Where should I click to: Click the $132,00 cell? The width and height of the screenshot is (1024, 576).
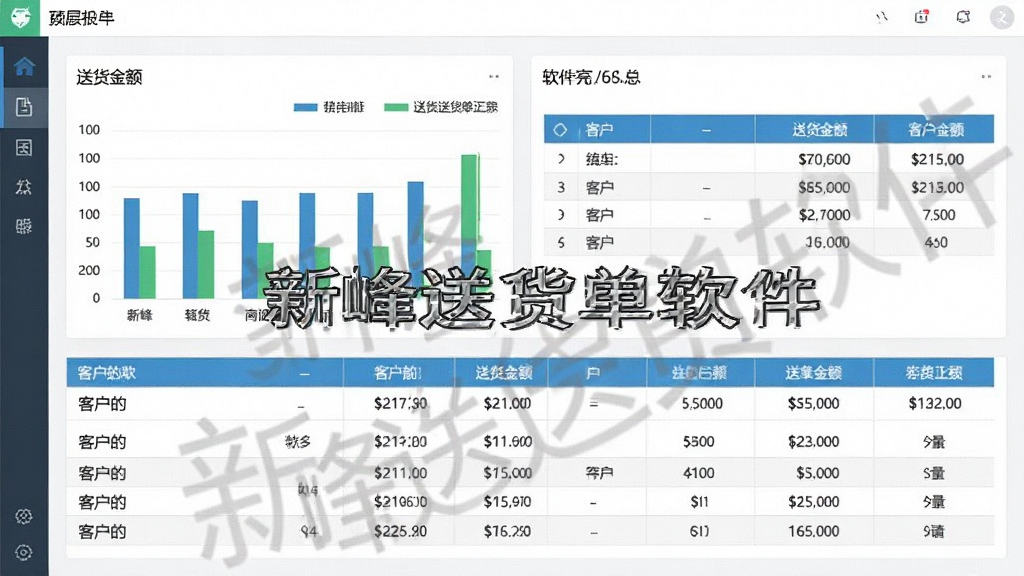935,404
